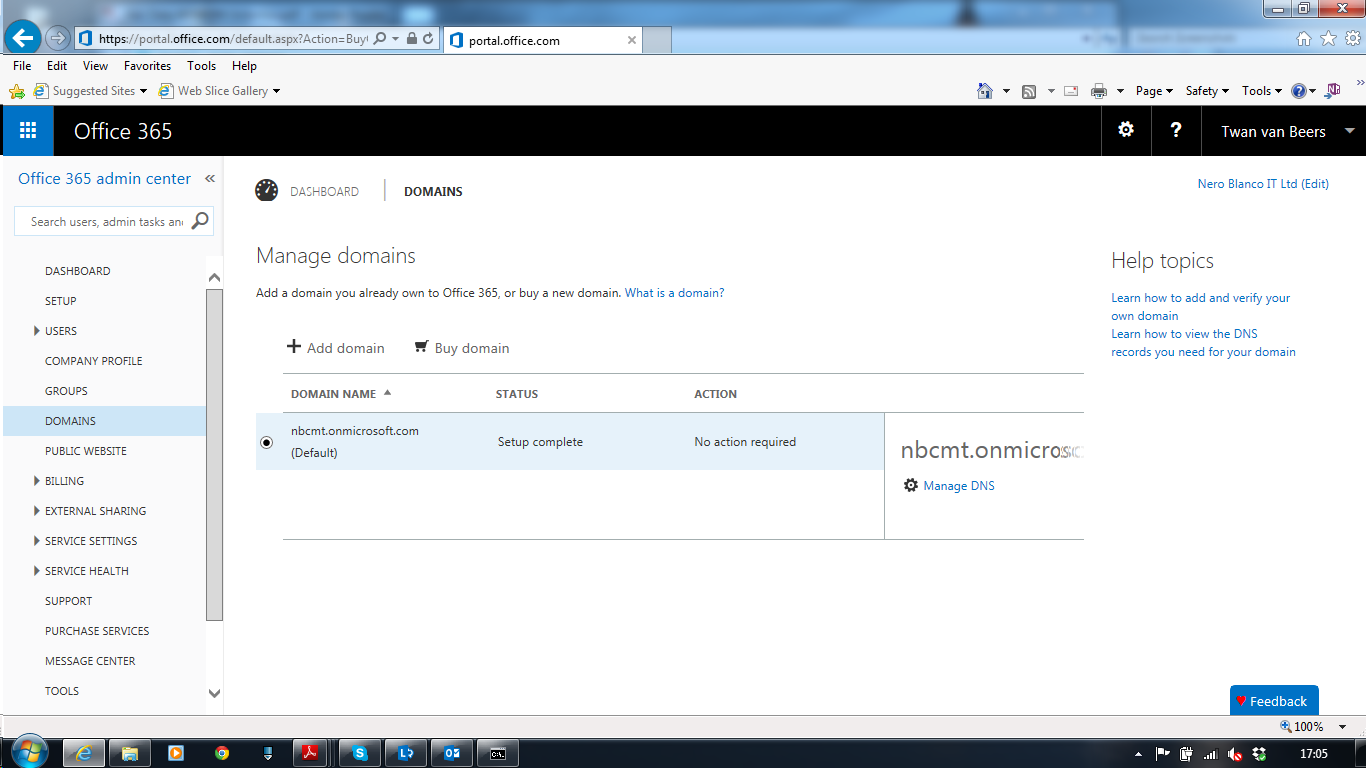Open 'Learn how to add and verify' help link
1366x768 pixels.
[x=1201, y=307]
